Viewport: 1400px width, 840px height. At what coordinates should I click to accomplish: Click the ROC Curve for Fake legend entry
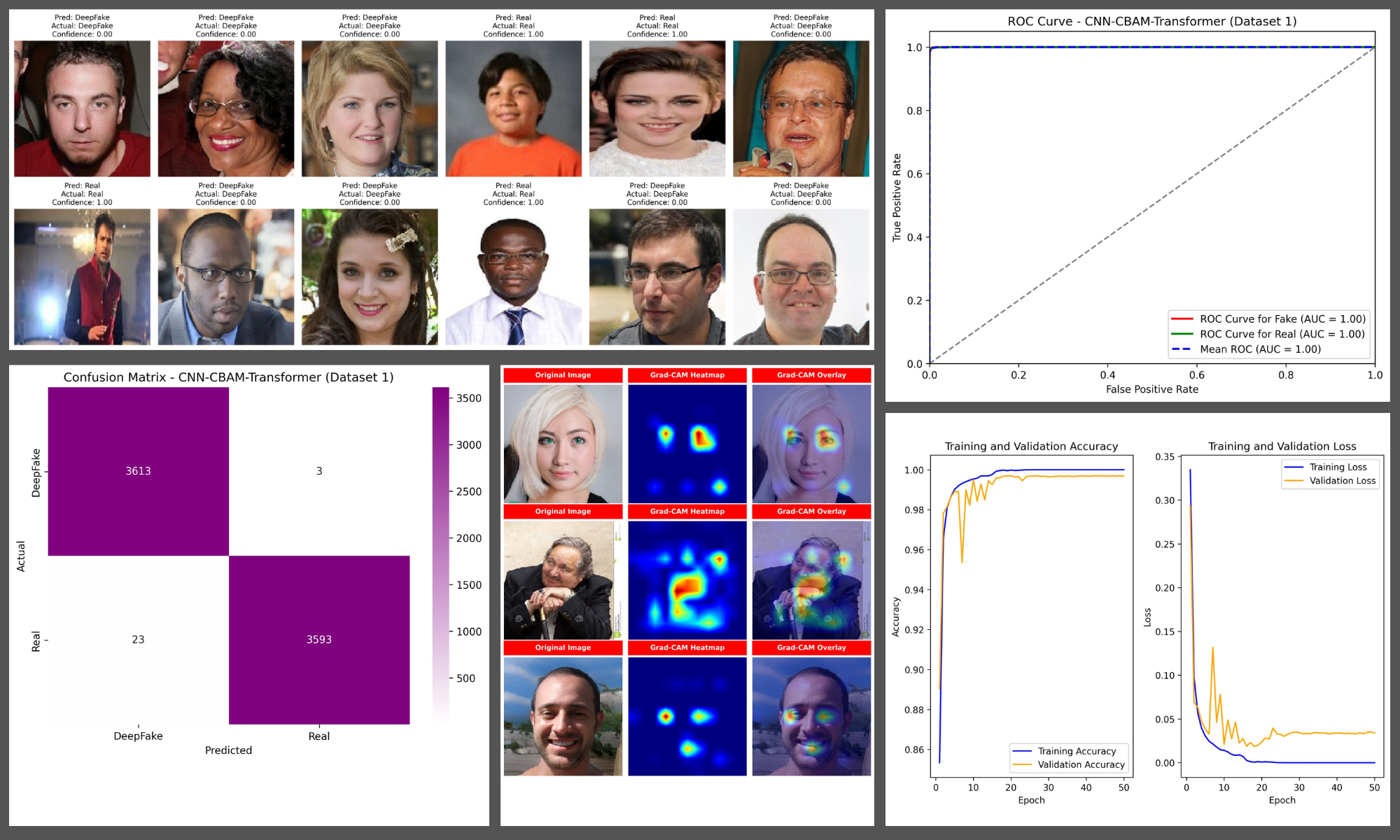(1268, 319)
